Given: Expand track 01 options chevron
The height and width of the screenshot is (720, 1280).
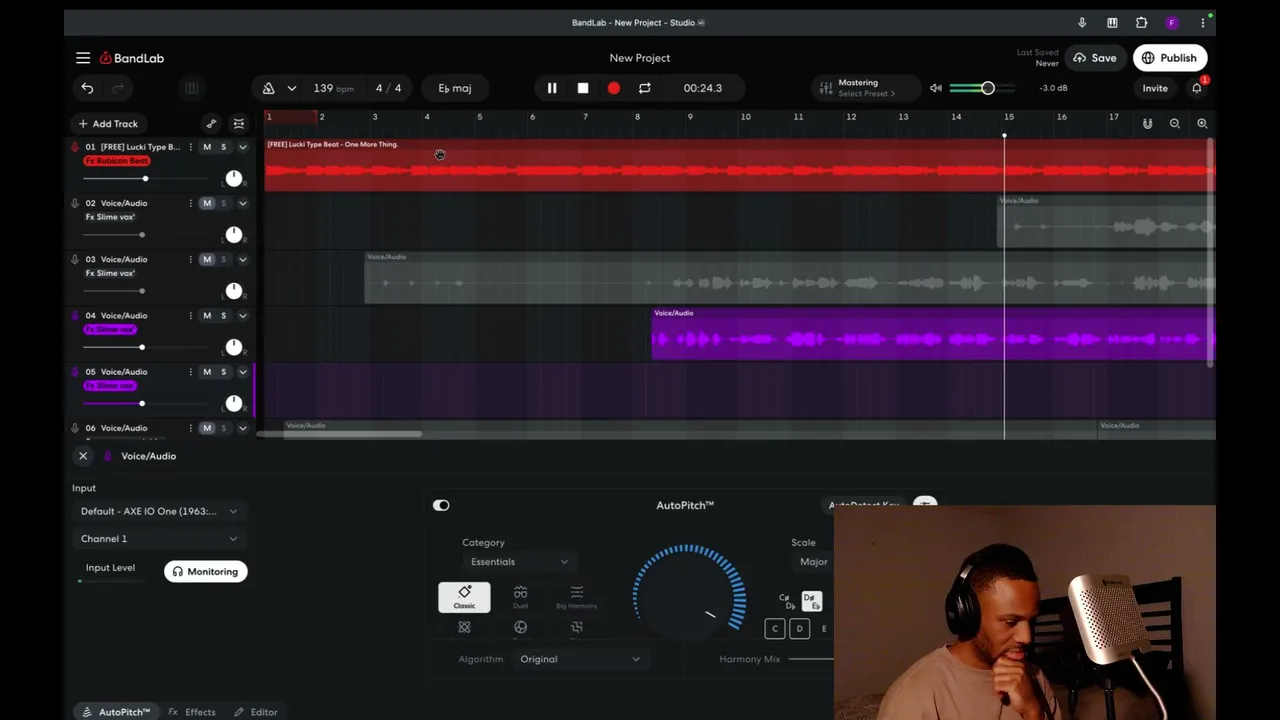Looking at the screenshot, I should point(242,147).
